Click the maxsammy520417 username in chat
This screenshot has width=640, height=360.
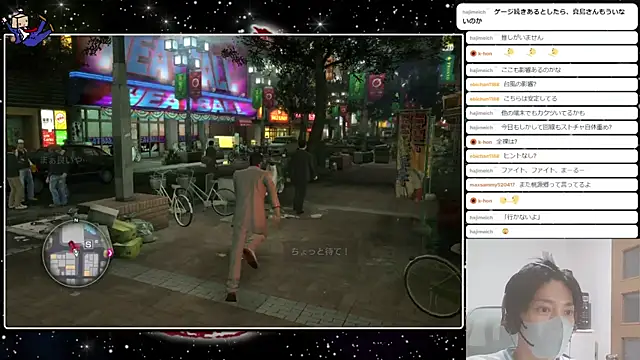click(x=492, y=185)
